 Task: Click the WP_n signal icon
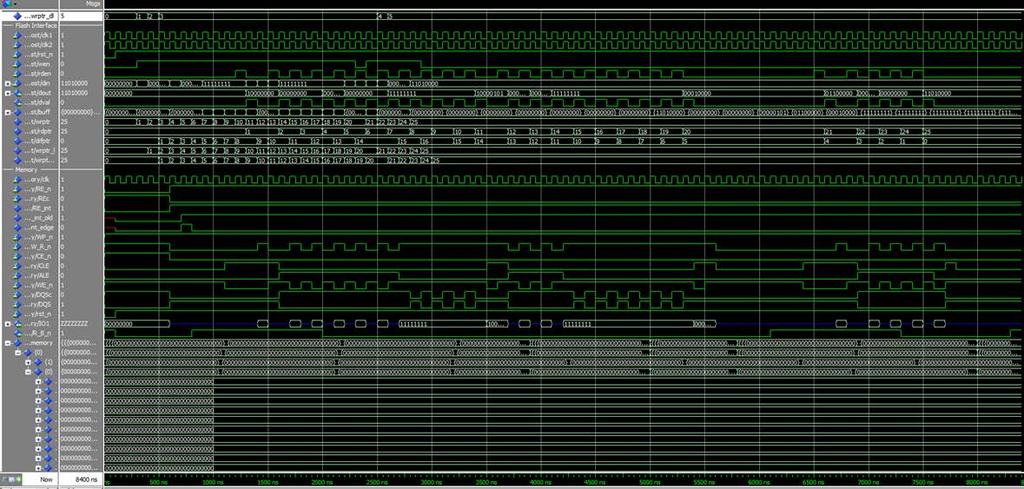(18, 237)
